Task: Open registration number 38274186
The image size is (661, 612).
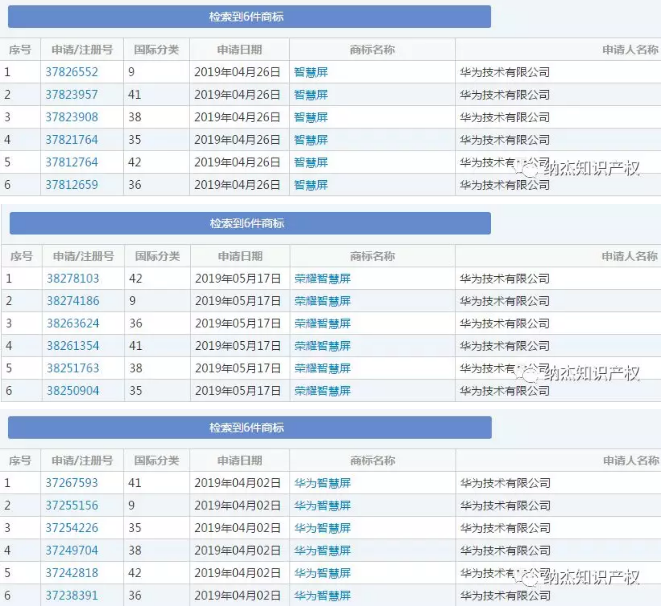Action: 73,301
